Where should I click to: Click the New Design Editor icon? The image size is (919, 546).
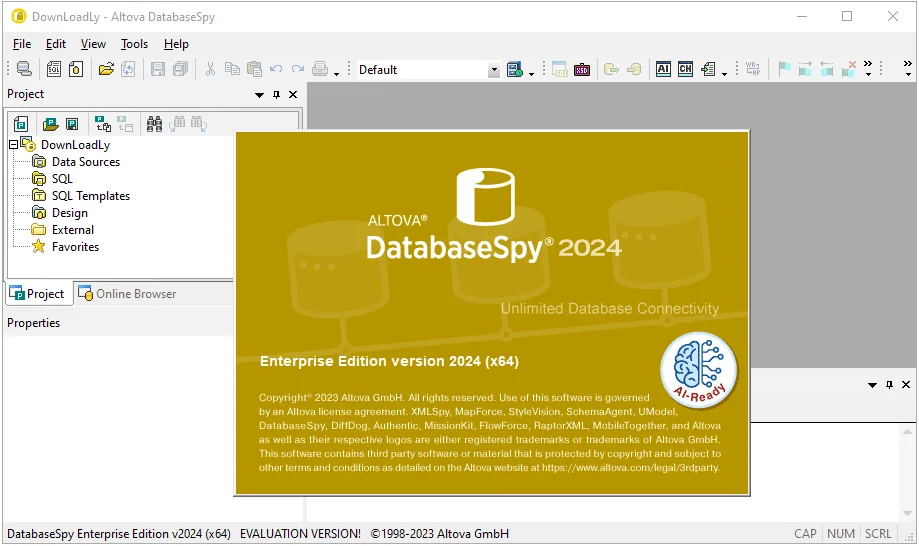(76, 69)
